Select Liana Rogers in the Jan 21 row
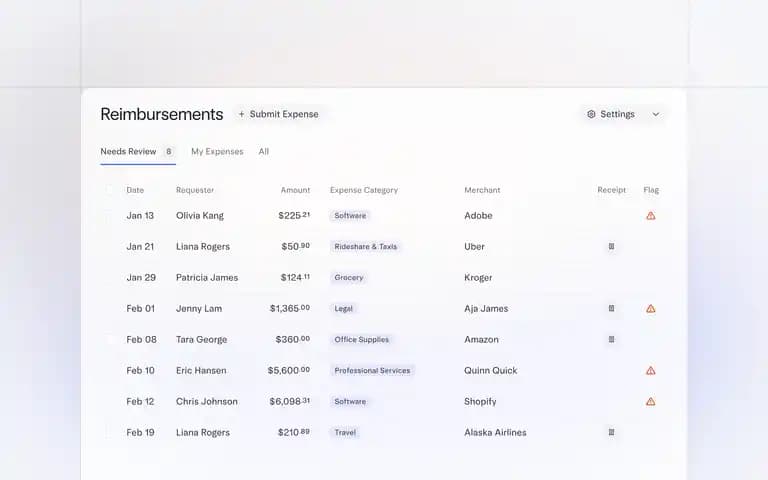The width and height of the screenshot is (768, 480). [x=203, y=246]
